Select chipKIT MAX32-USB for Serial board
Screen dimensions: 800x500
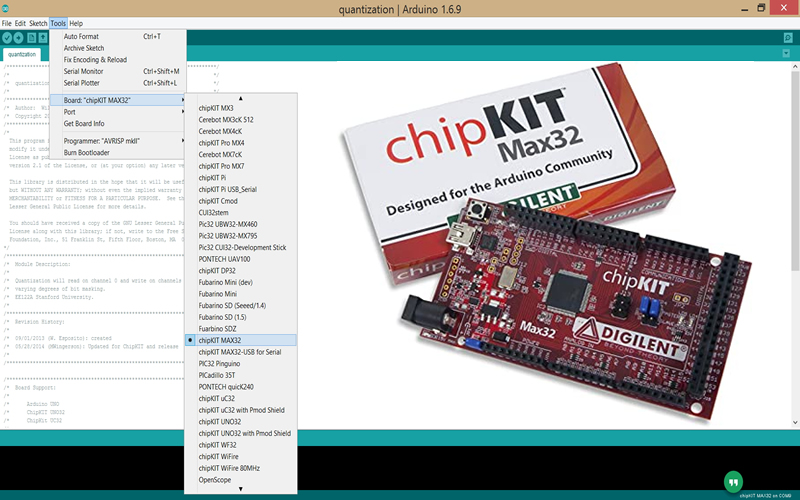click(x=240, y=352)
